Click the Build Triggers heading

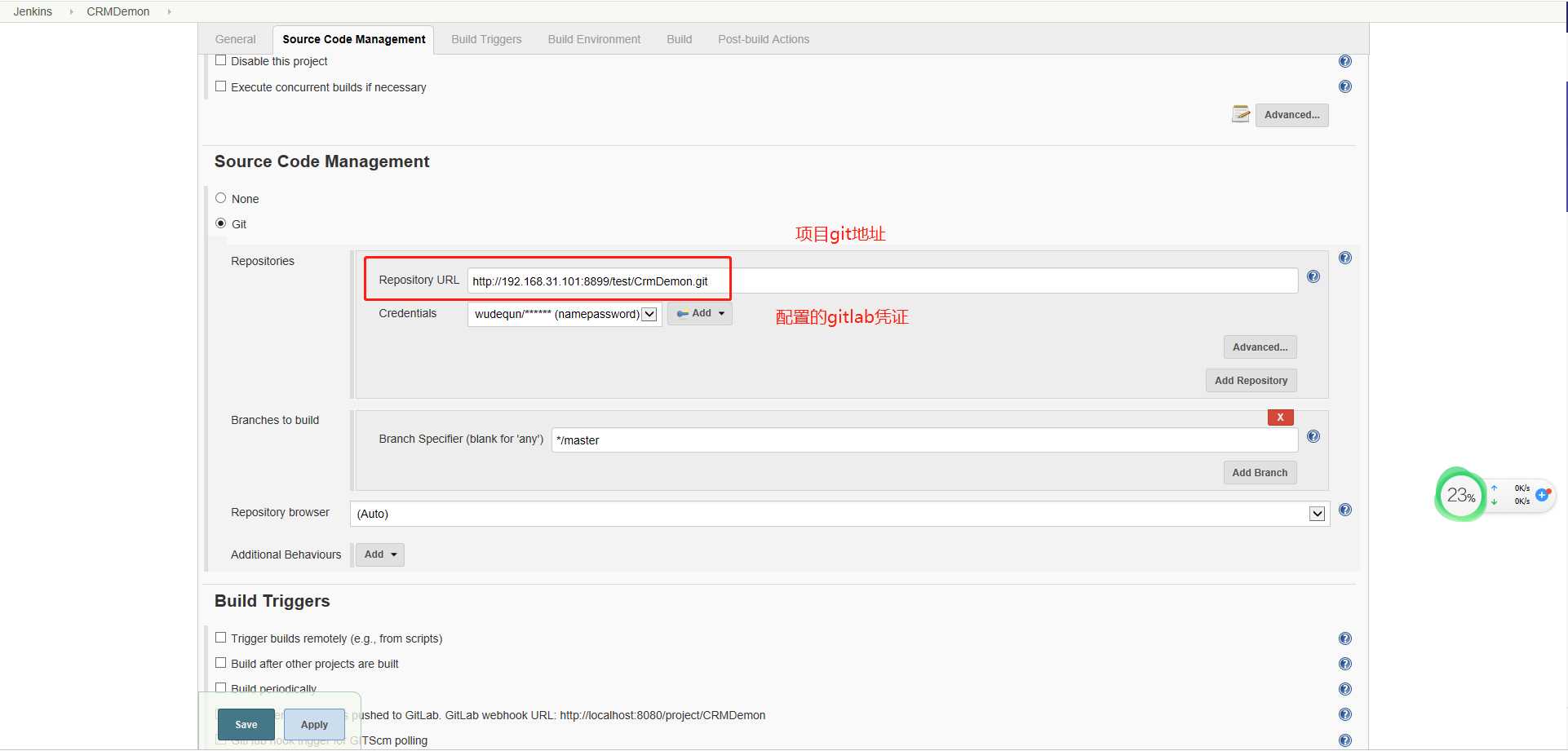272,601
